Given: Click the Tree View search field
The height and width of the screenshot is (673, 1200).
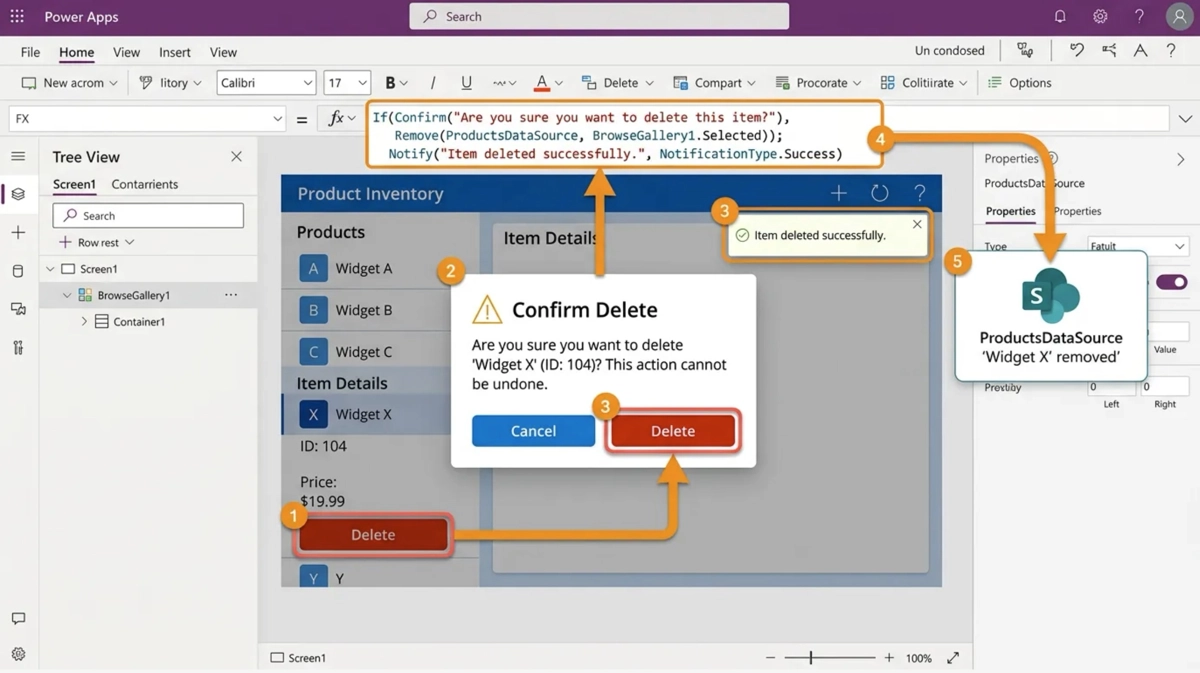Looking at the screenshot, I should 148,215.
